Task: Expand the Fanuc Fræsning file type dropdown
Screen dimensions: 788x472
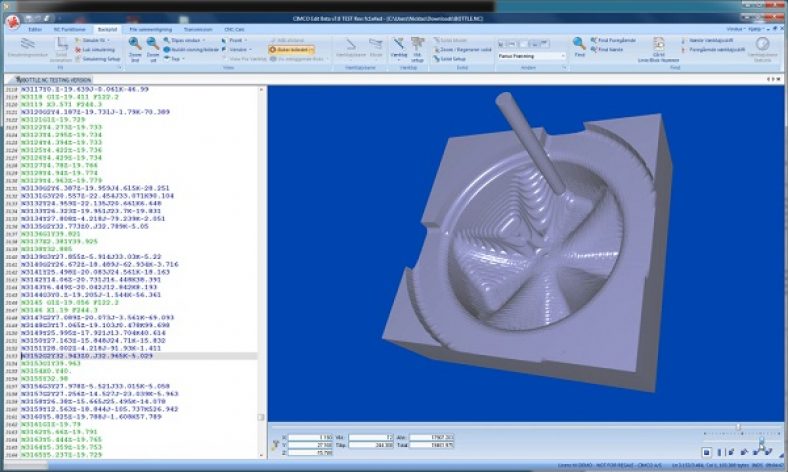Action: tap(563, 56)
